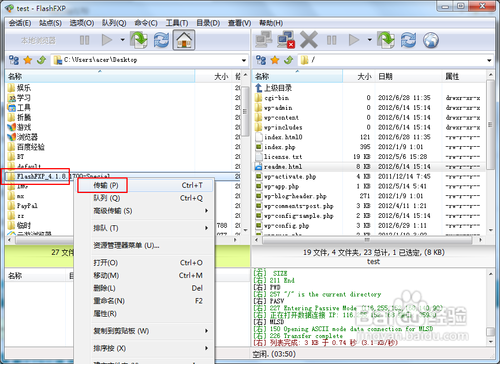Click the remote pane green transfer queue icon

tap(386, 40)
